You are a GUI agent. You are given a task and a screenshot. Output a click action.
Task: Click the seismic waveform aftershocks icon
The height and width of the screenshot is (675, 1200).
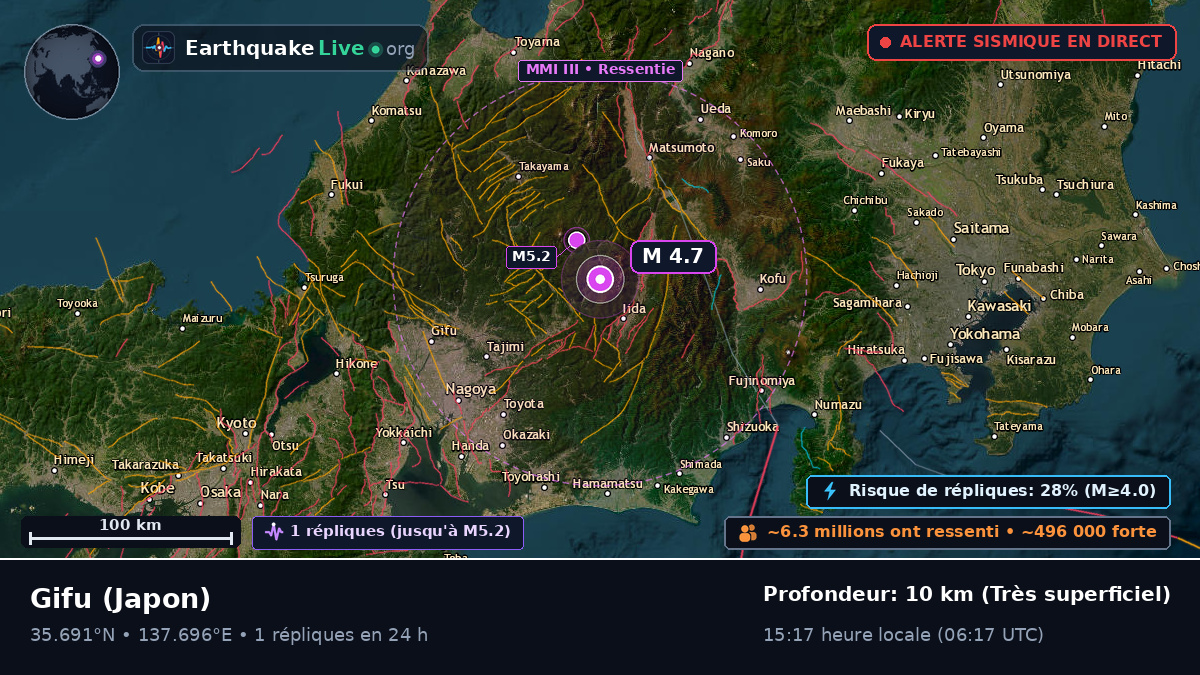tap(274, 532)
